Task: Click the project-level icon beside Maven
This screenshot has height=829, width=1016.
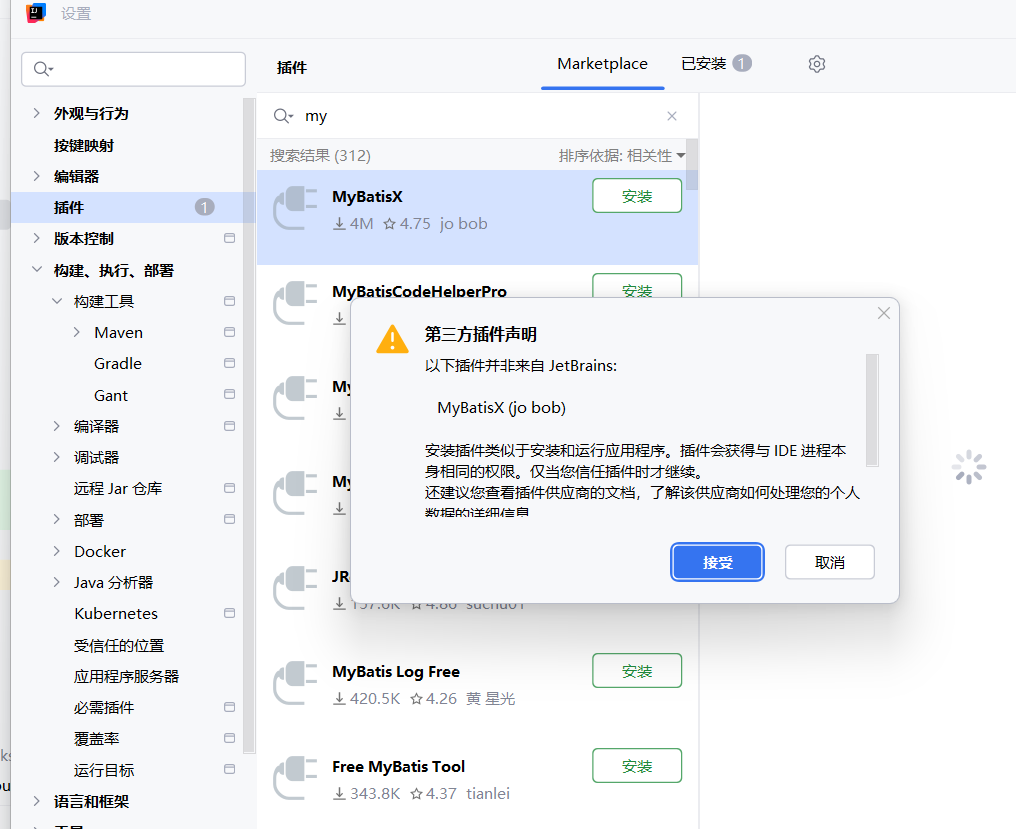Action: (x=229, y=332)
